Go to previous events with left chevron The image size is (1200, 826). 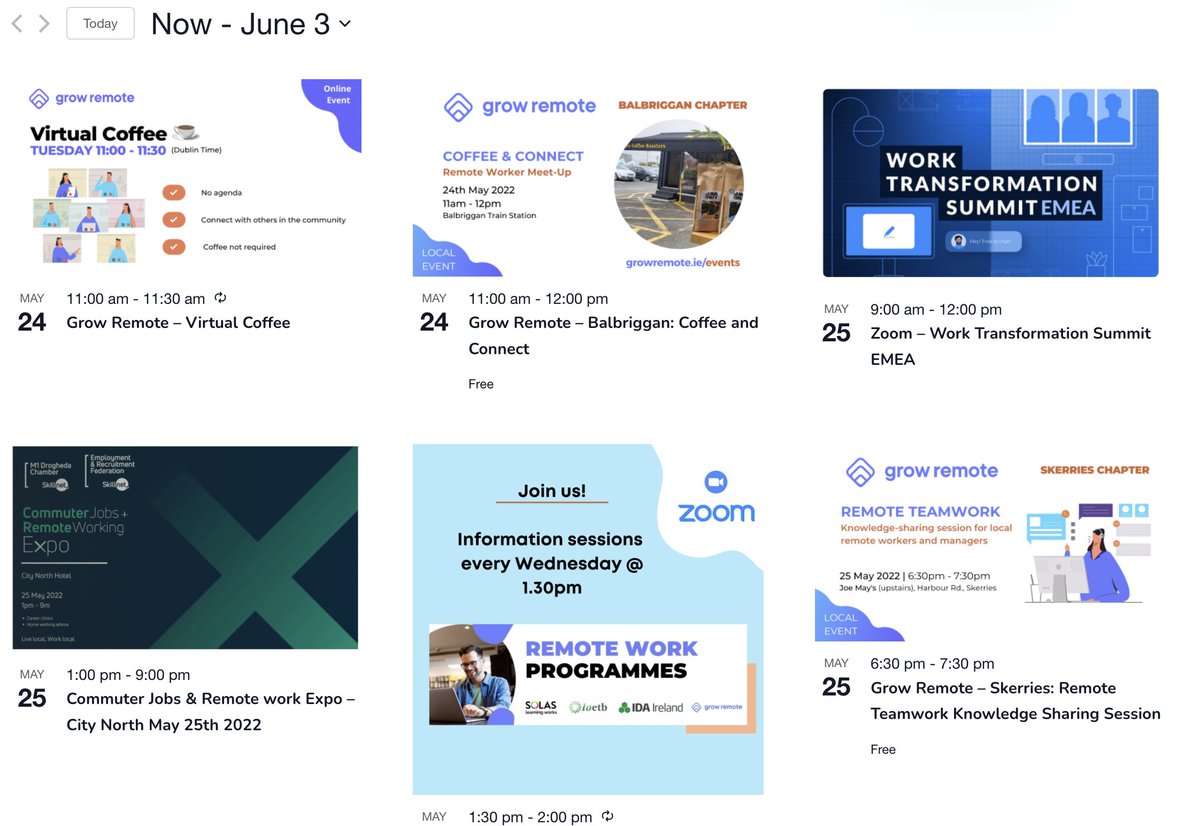pos(17,23)
